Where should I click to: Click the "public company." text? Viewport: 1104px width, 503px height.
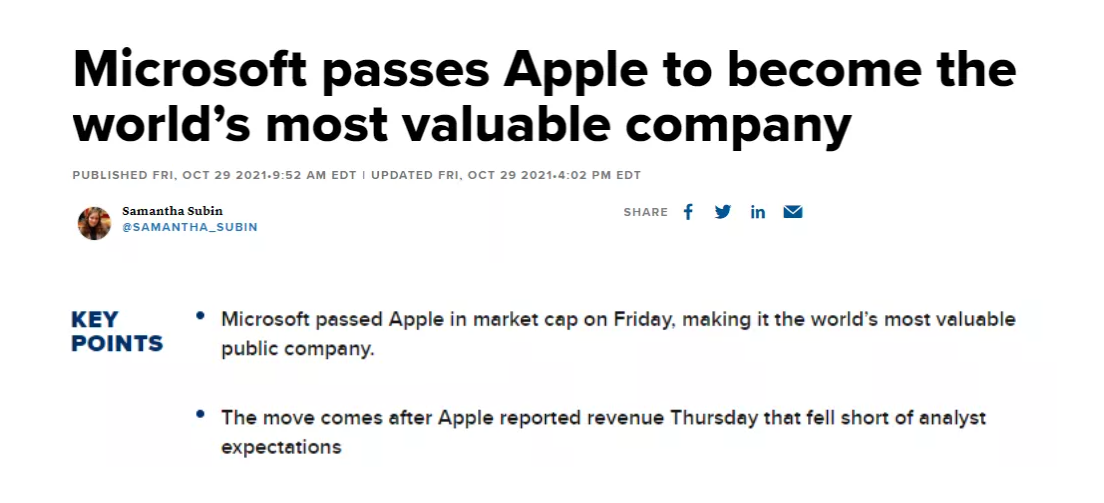tap(296, 350)
